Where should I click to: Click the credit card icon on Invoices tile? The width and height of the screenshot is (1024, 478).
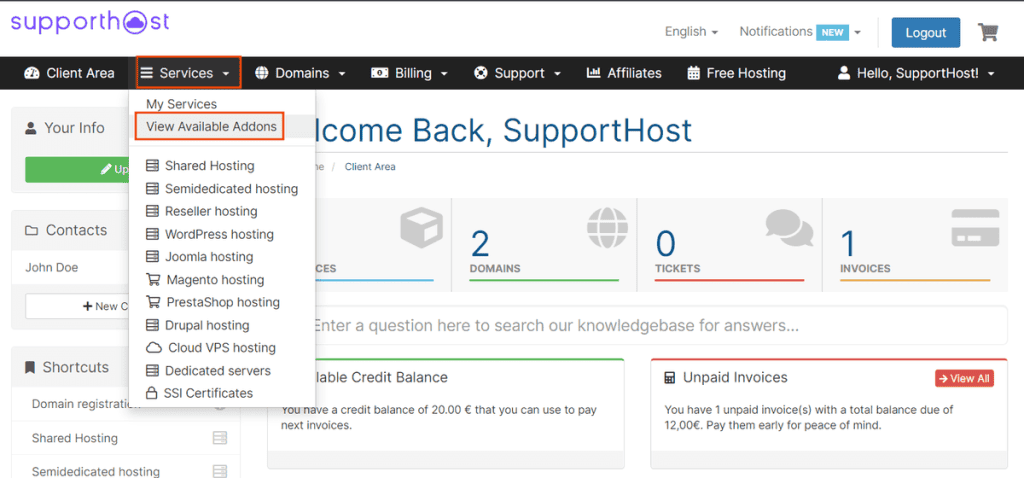coord(975,227)
